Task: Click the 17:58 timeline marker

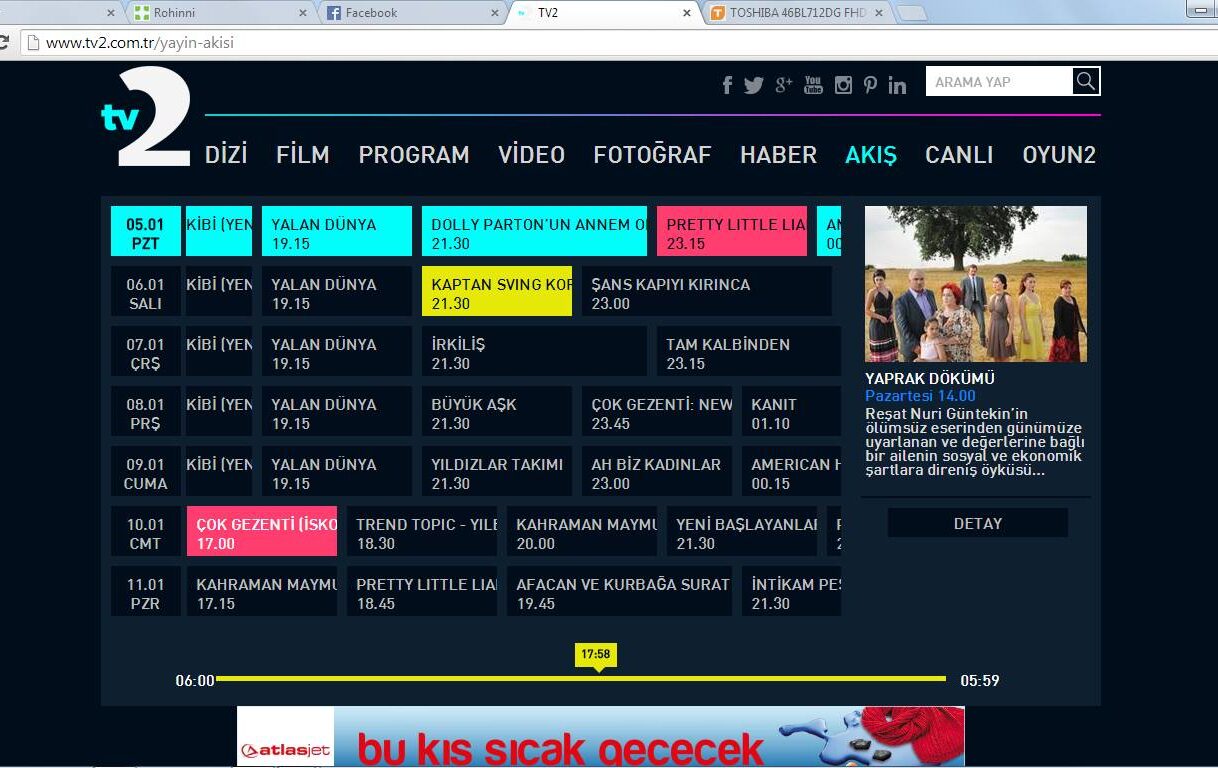Action: [595, 655]
